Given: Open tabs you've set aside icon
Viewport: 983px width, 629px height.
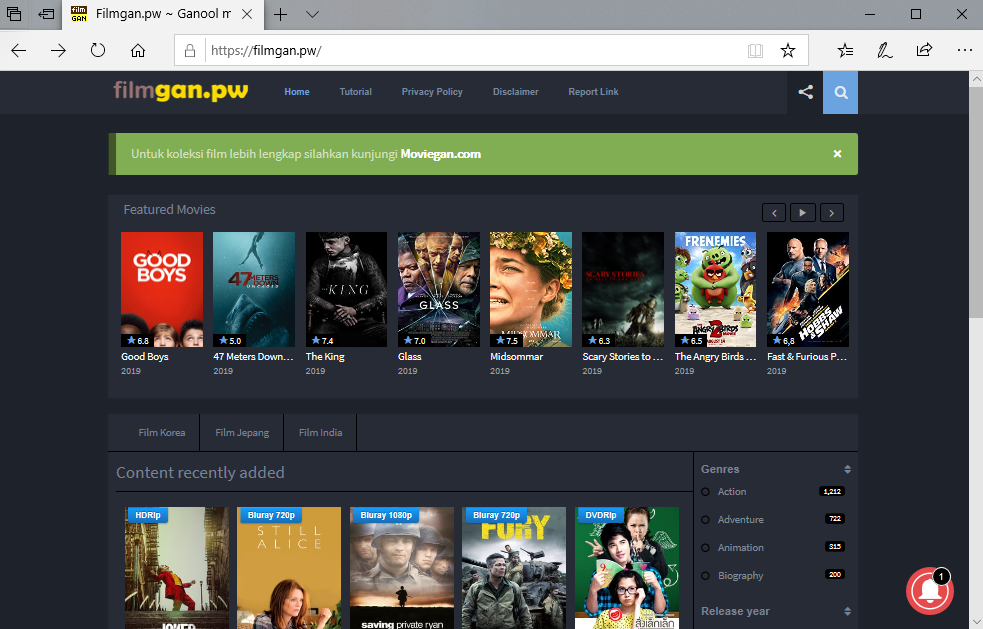Looking at the screenshot, I should (x=14, y=14).
